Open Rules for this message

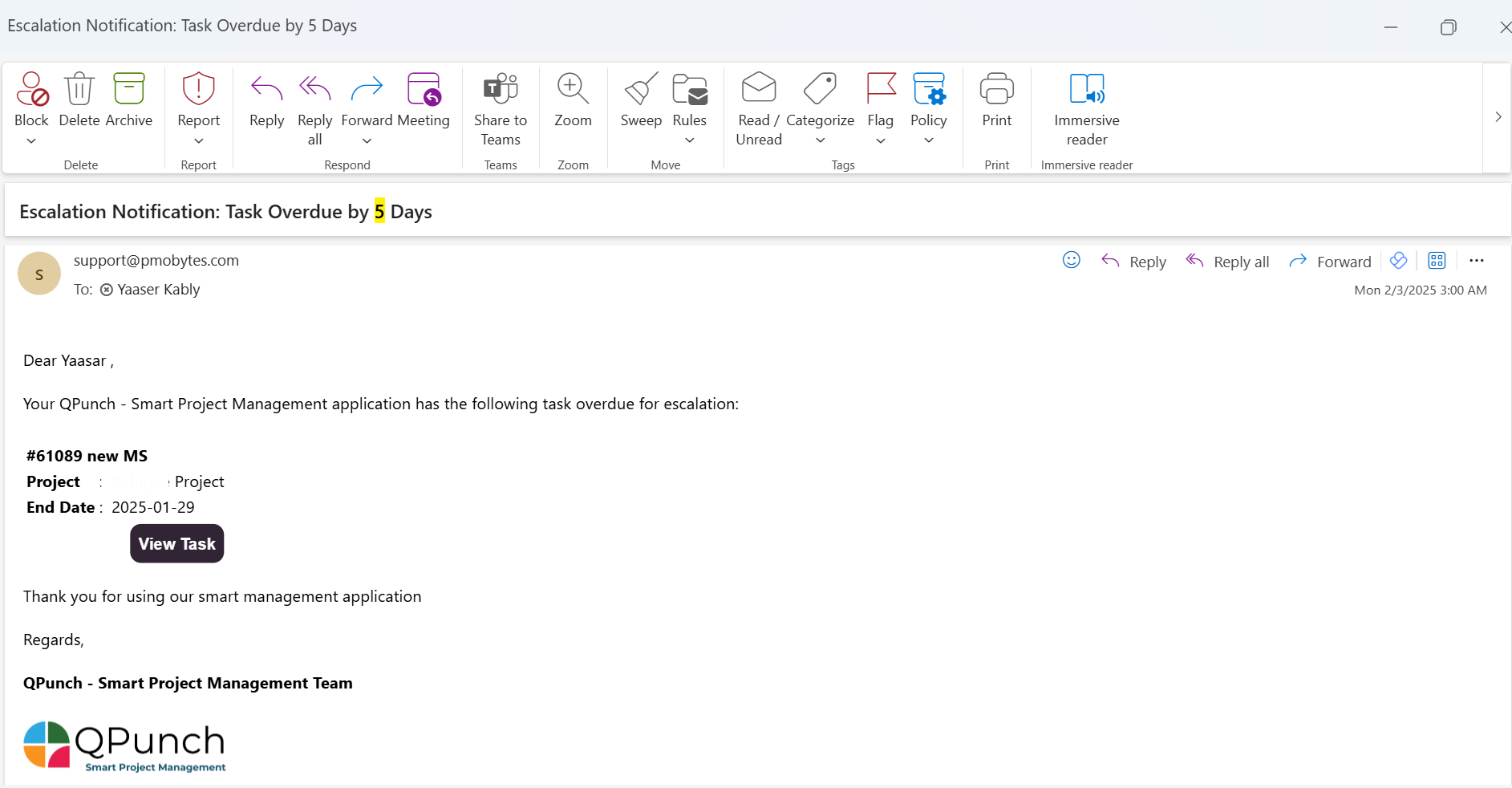689,89
